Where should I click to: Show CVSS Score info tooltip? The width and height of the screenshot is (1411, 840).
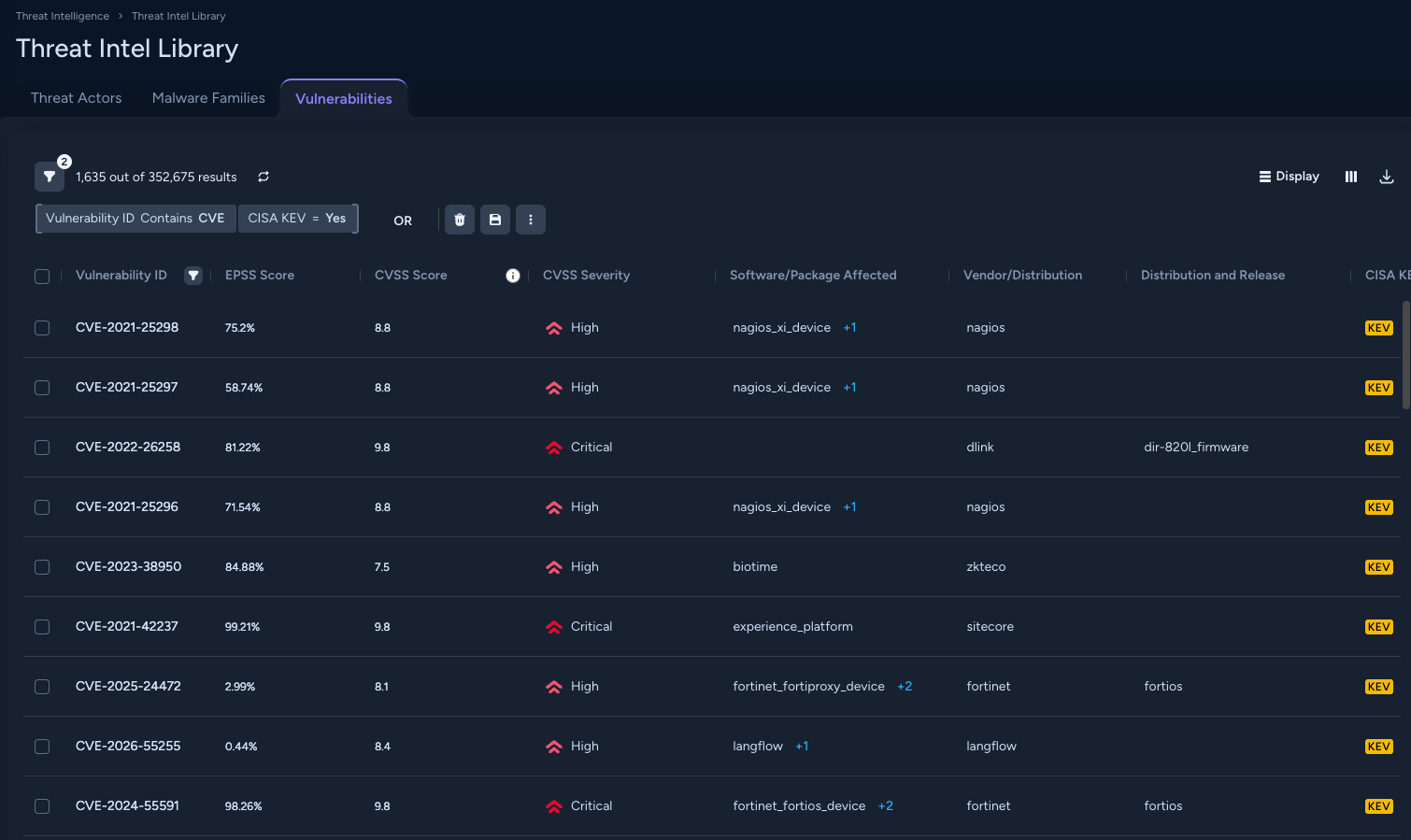513,276
